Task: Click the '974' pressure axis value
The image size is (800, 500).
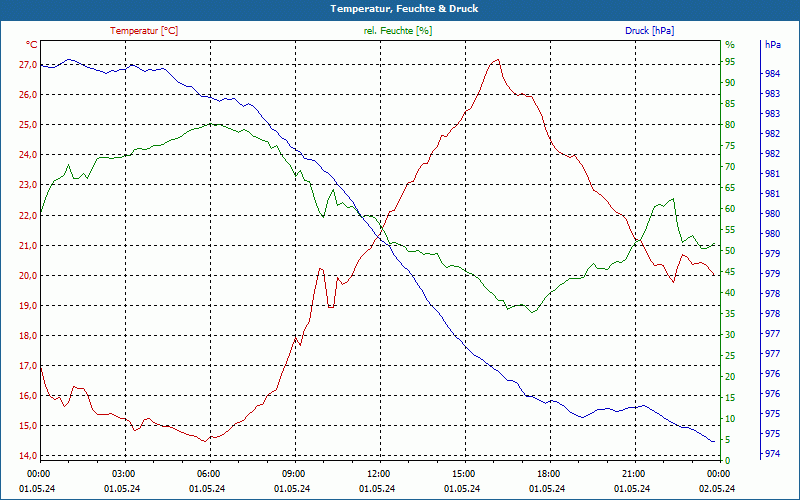Action: pyautogui.click(x=772, y=454)
